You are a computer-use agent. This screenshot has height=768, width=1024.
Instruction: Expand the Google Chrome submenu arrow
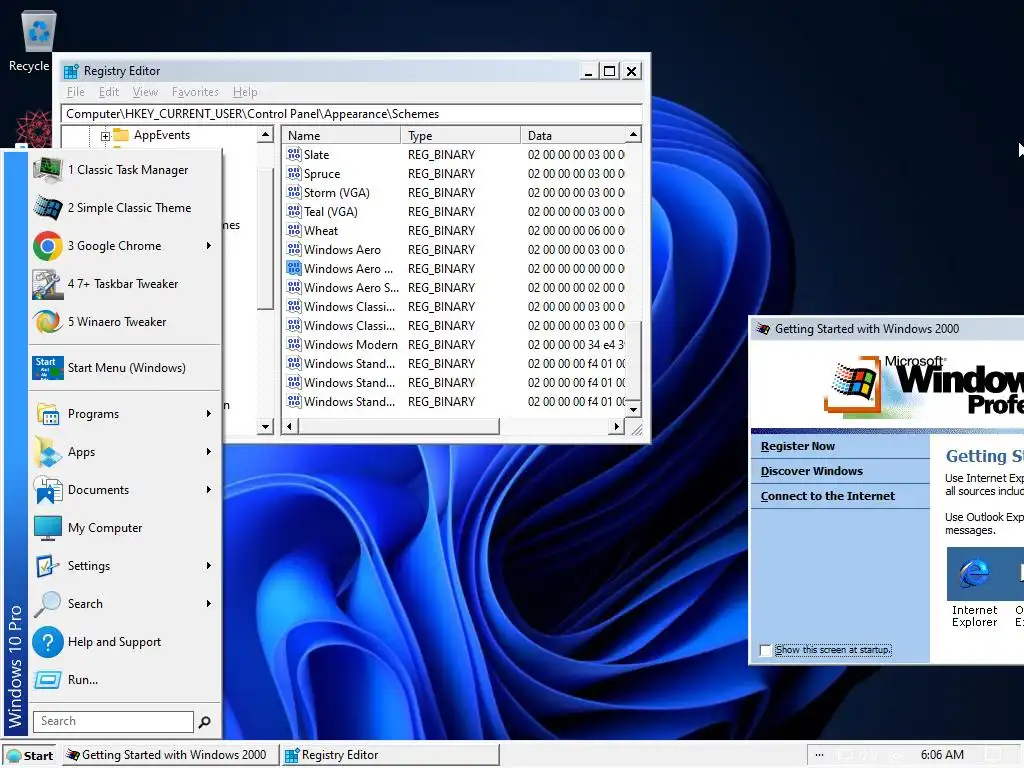209,246
